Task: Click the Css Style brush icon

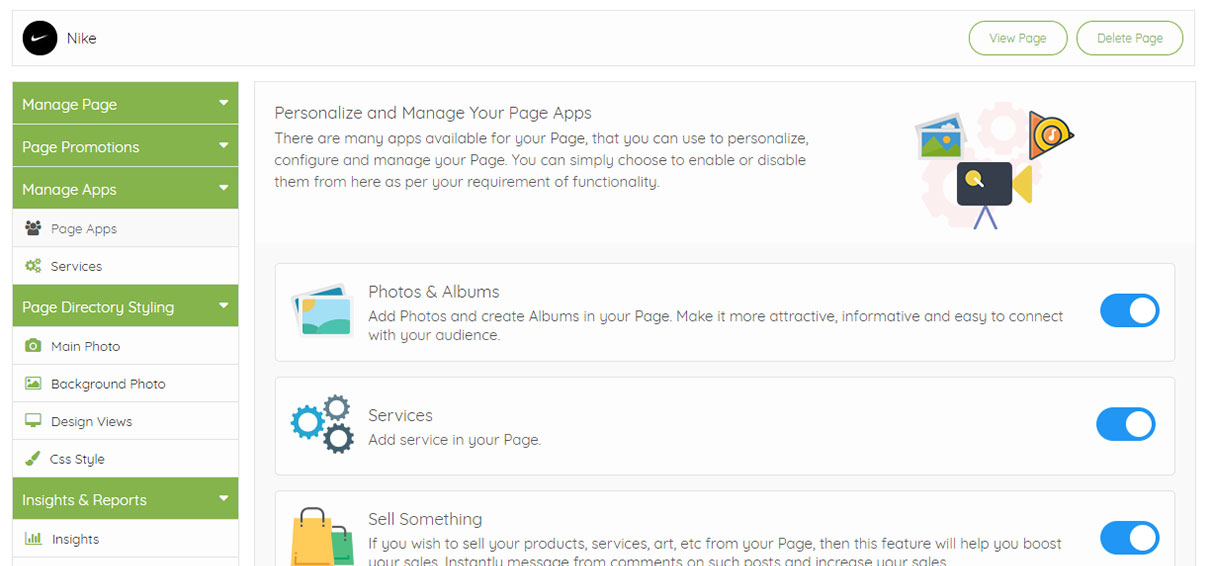Action: click(x=32, y=459)
